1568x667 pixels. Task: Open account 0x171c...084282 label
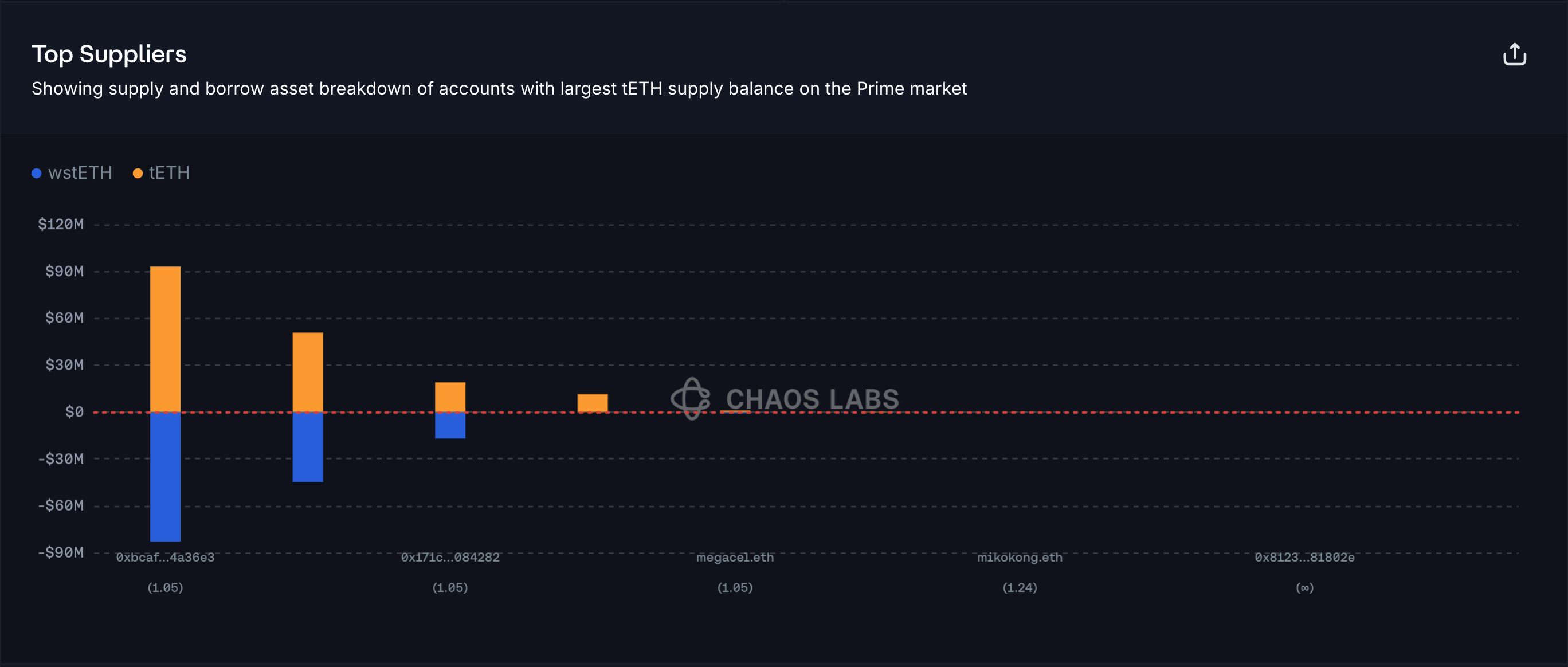pyautogui.click(x=450, y=558)
